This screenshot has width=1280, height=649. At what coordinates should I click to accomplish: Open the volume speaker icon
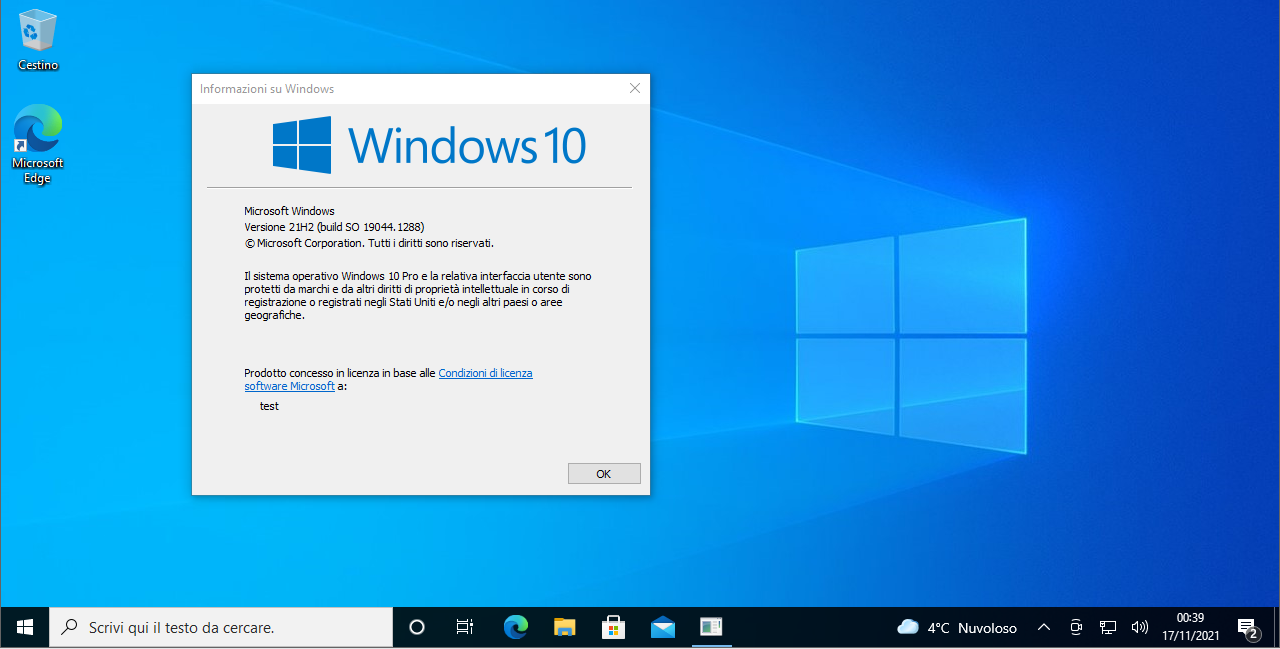[x=1139, y=628]
